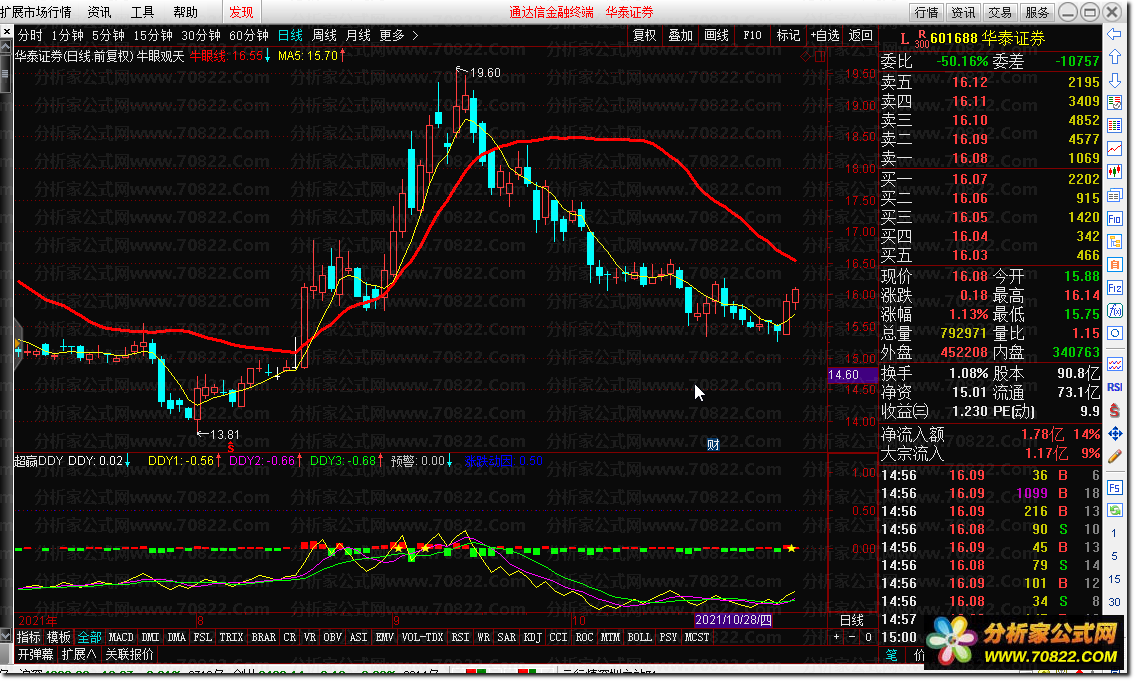The width and height of the screenshot is (1136, 681).
Task: Click the F10 button in the chart toolbar
Action: pyautogui.click(x=753, y=35)
